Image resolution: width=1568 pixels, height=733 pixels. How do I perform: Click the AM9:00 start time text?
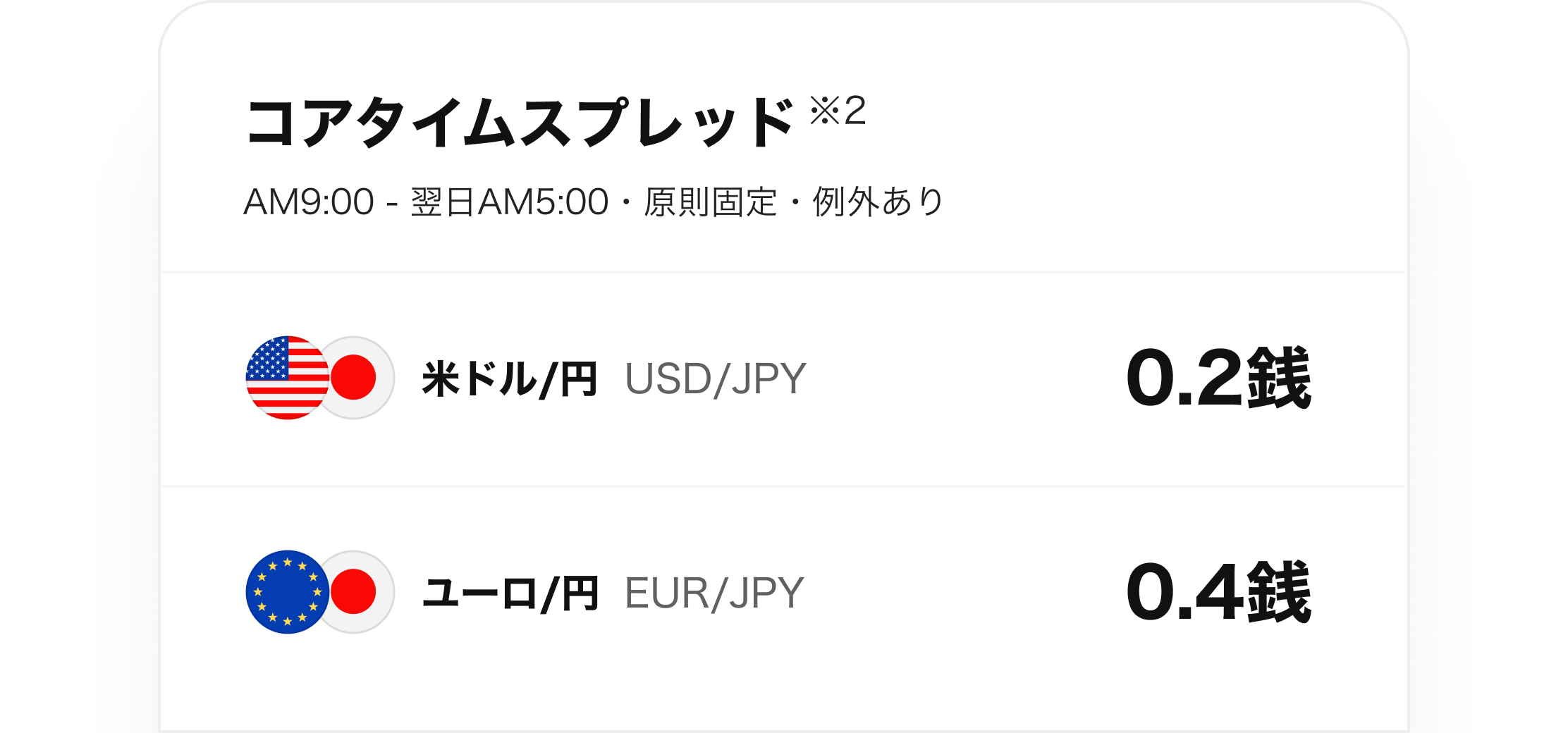pyautogui.click(x=309, y=202)
